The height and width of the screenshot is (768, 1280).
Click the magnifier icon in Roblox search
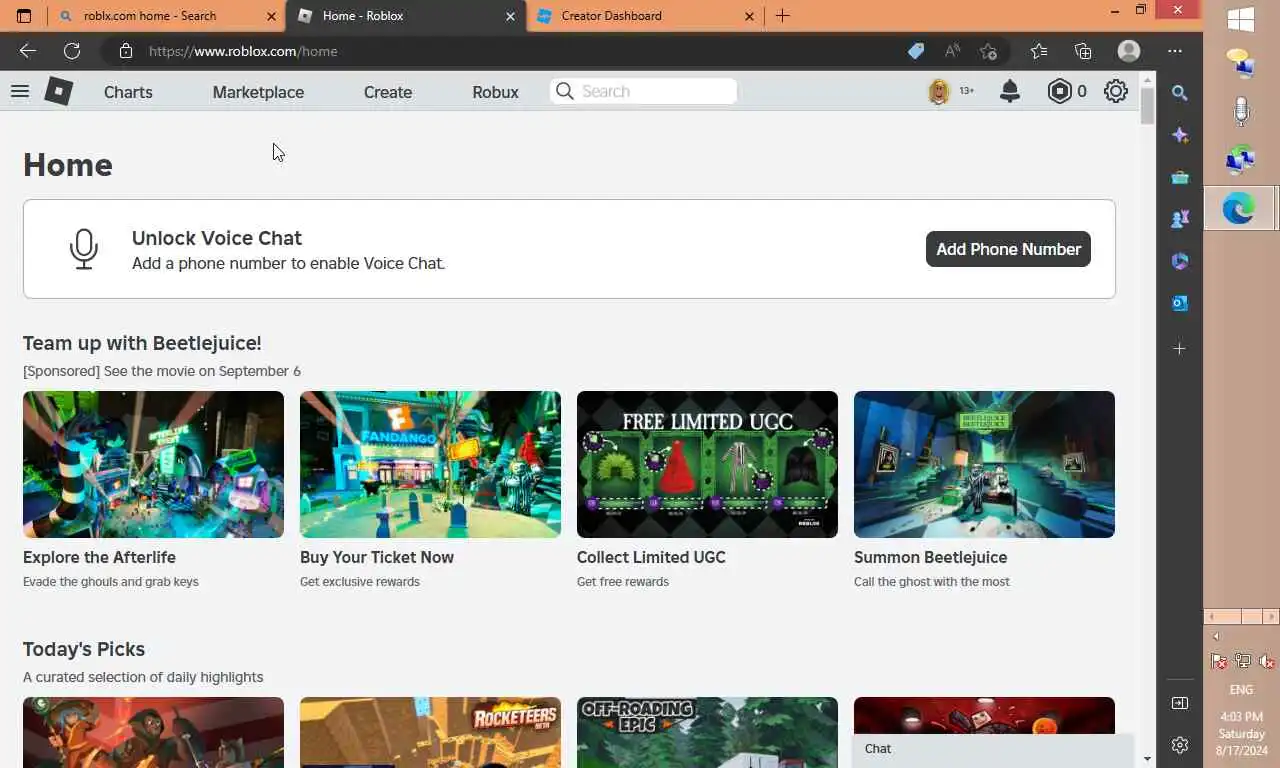[x=565, y=91]
